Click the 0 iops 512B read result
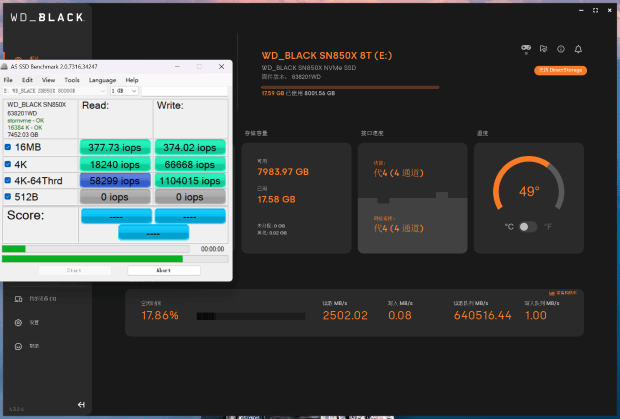The width and height of the screenshot is (620, 419). click(115, 197)
